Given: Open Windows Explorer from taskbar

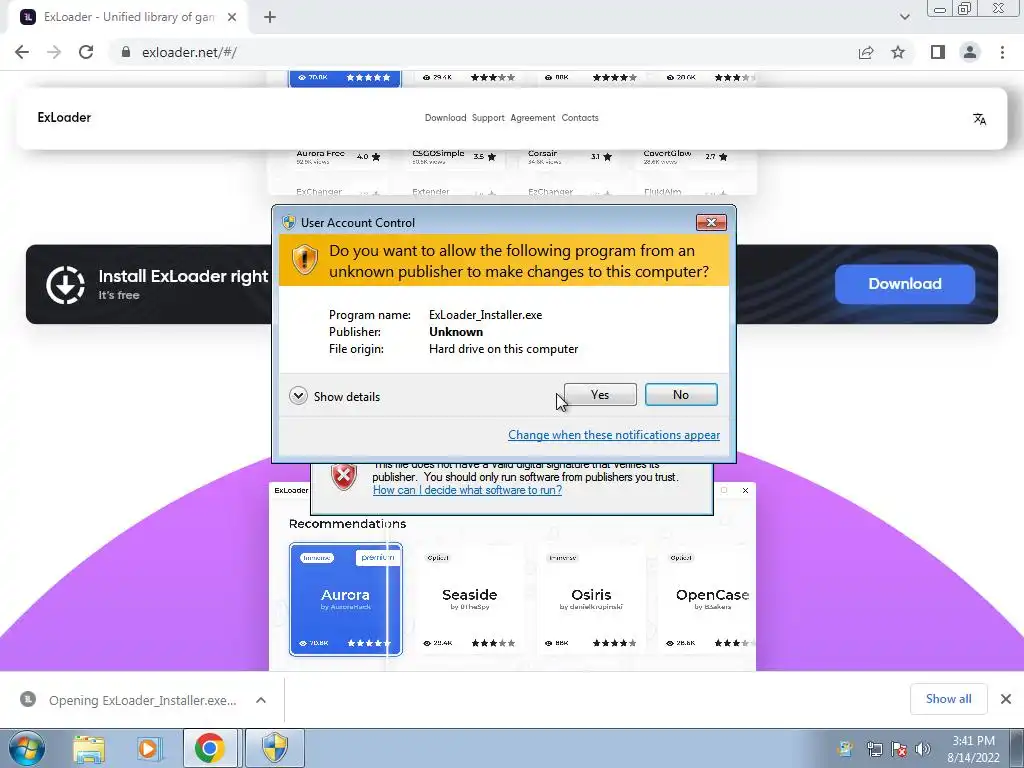Looking at the screenshot, I should [x=89, y=749].
